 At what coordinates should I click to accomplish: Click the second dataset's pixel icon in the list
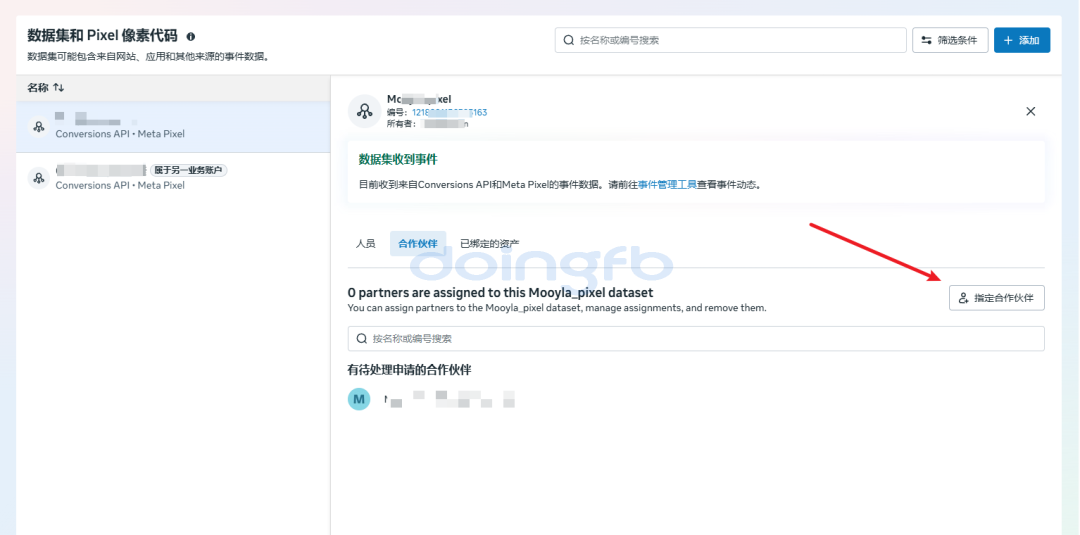[39, 178]
